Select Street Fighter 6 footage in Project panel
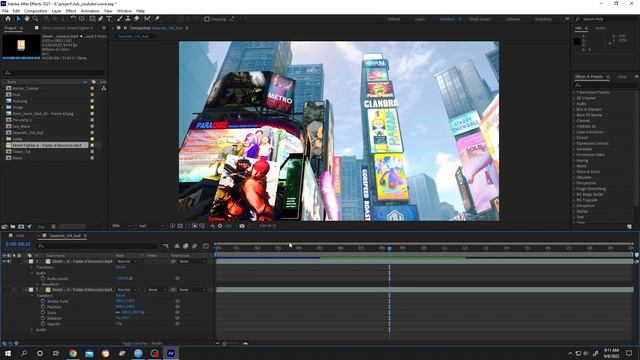Screen dimensions: 640x360 click(x=47, y=145)
